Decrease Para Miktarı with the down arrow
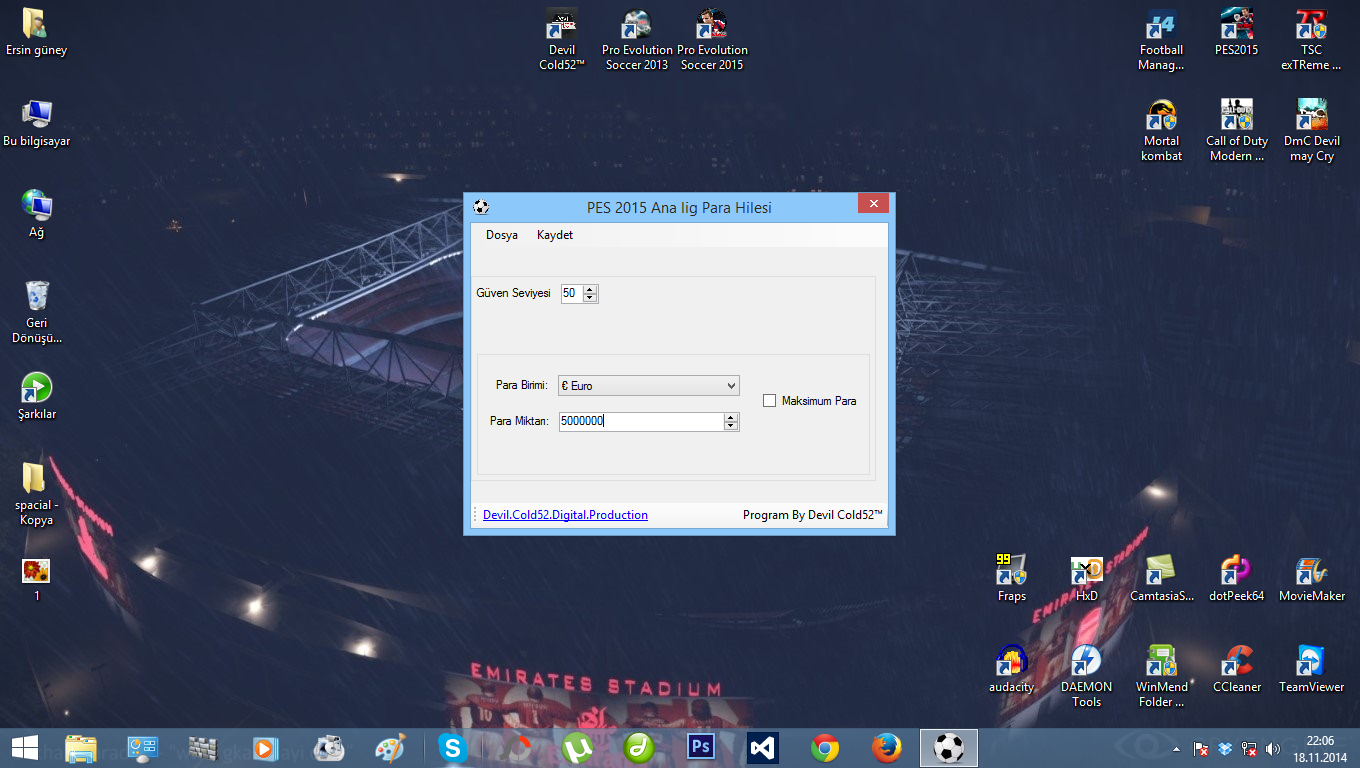The height and width of the screenshot is (768, 1360). 731,427
